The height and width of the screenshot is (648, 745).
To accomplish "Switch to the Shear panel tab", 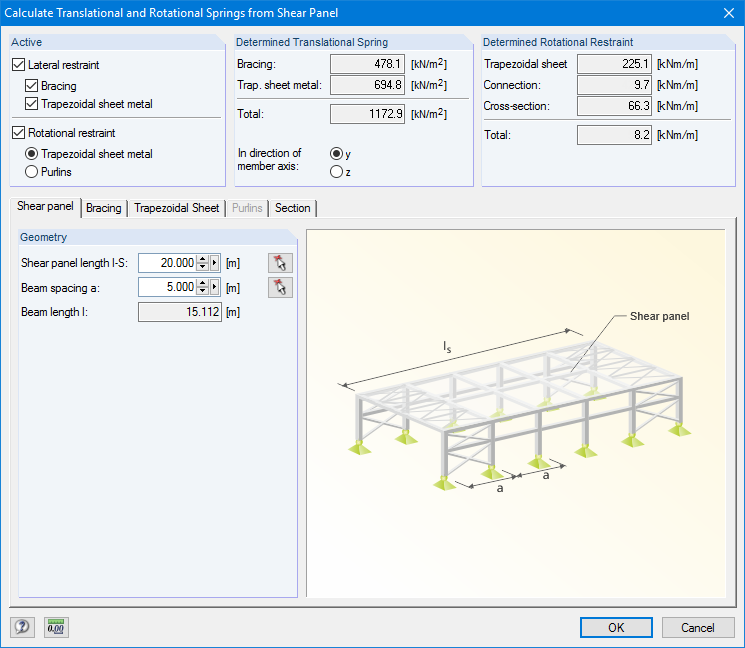I will [x=45, y=207].
